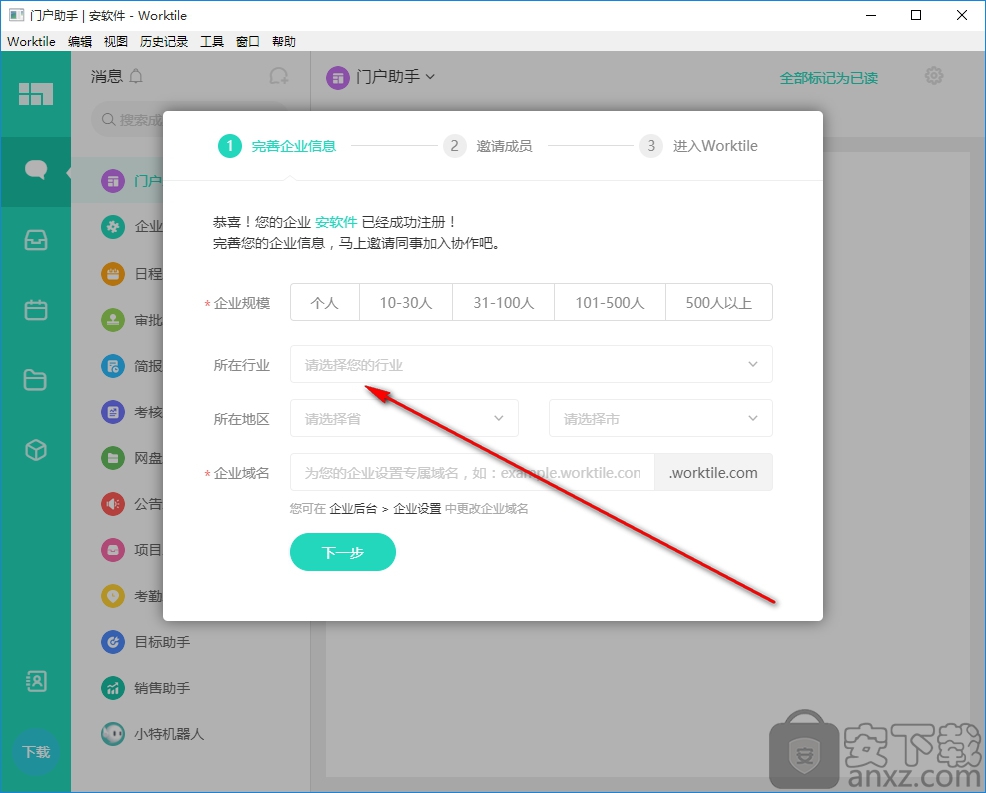Open the folder icon in sidebar
Screen dimensions: 986x793
(35, 380)
